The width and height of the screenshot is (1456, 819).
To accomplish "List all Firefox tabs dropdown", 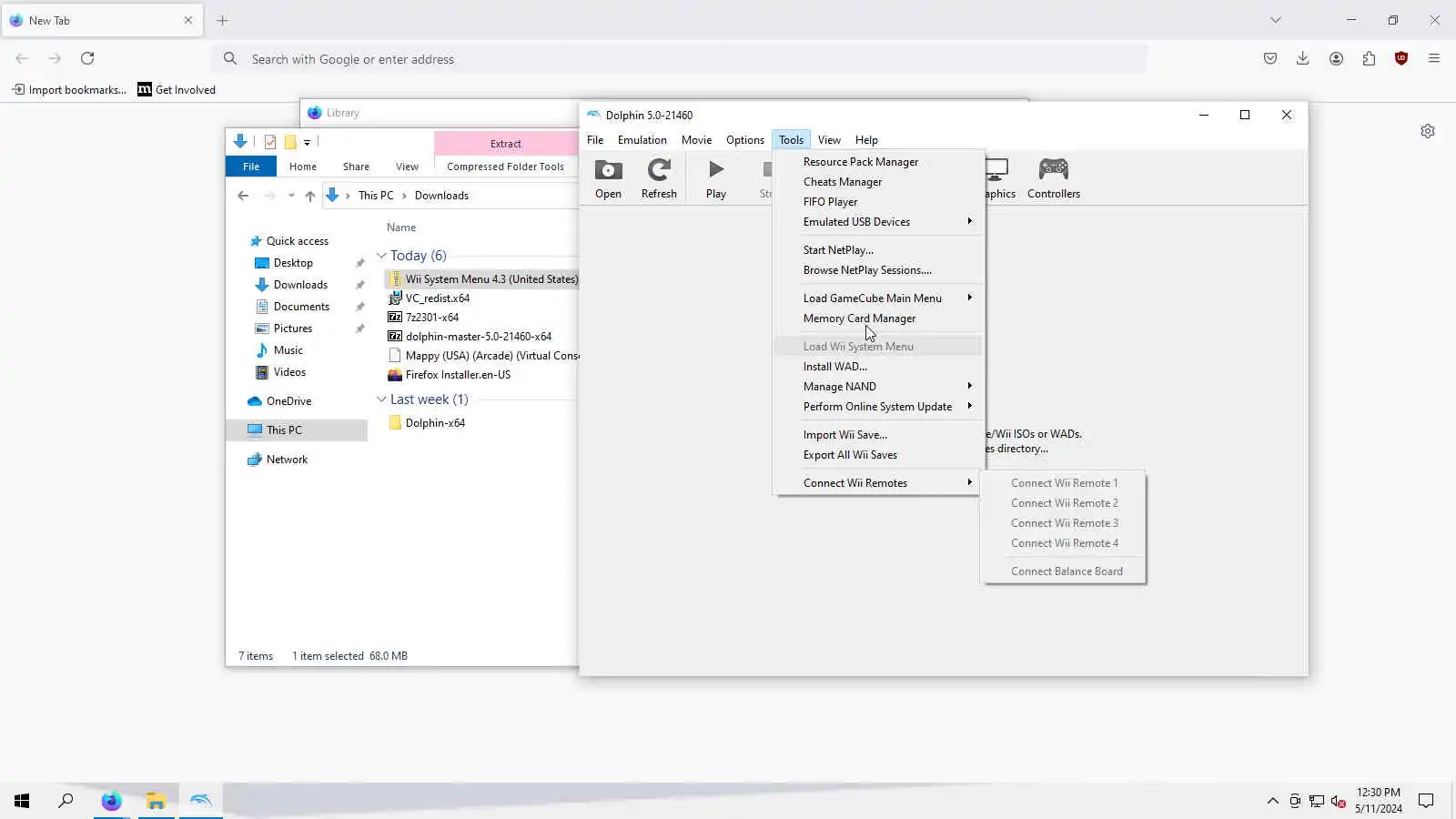I will (x=1276, y=20).
